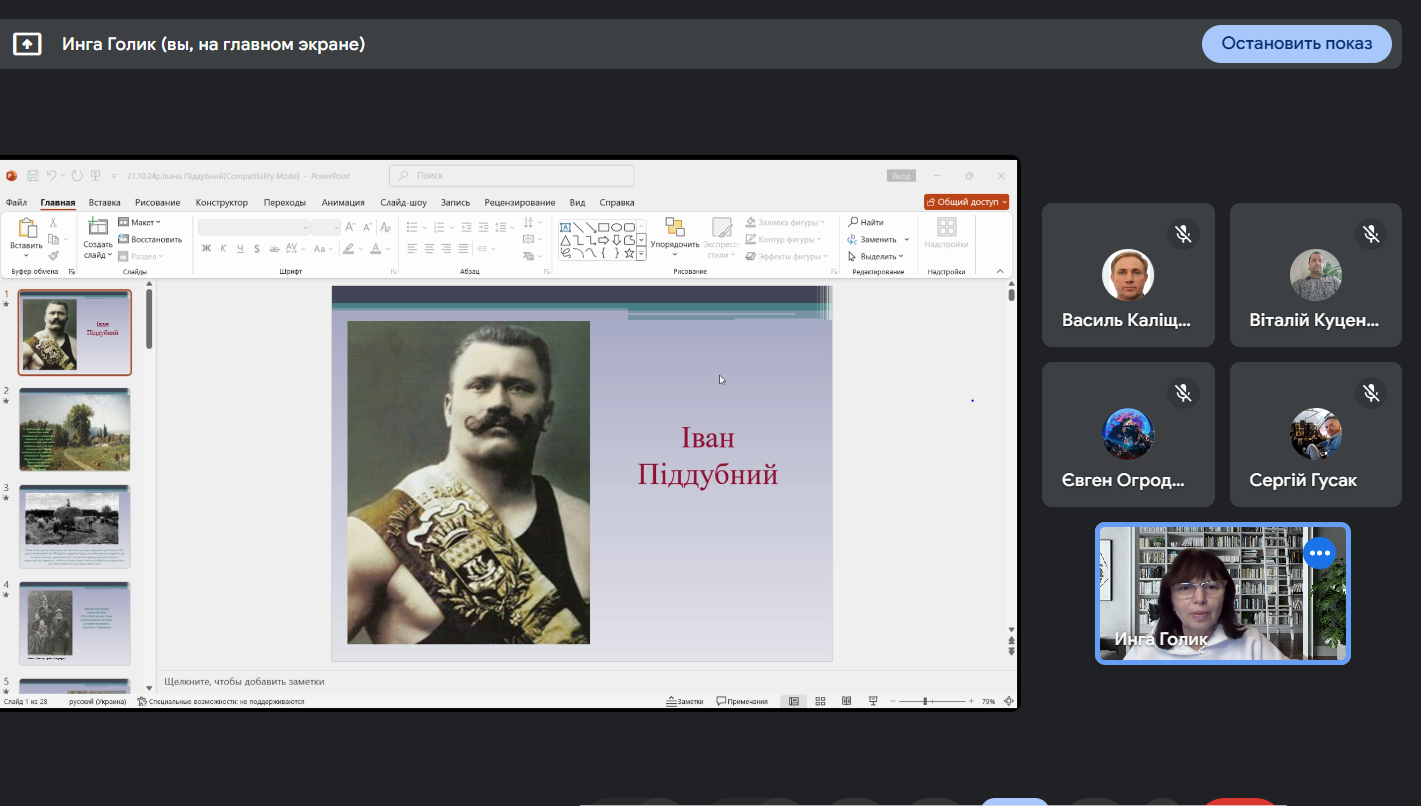This screenshot has width=1421, height=806.
Task: Switch to slide sorter view icon
Action: click(x=820, y=701)
